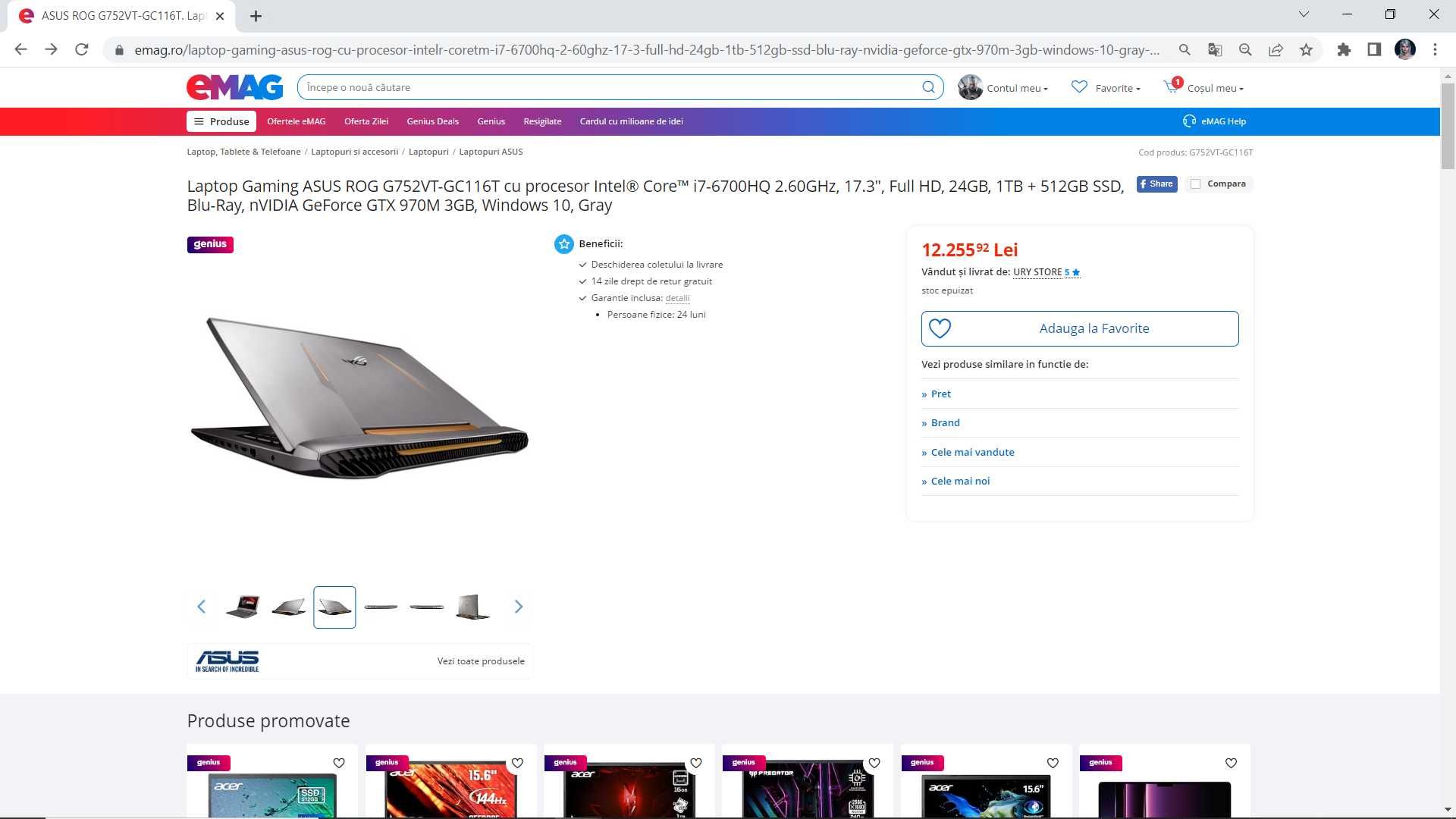Viewport: 1456px width, 819px height.
Task: View similar products by Brand
Action: tap(945, 423)
